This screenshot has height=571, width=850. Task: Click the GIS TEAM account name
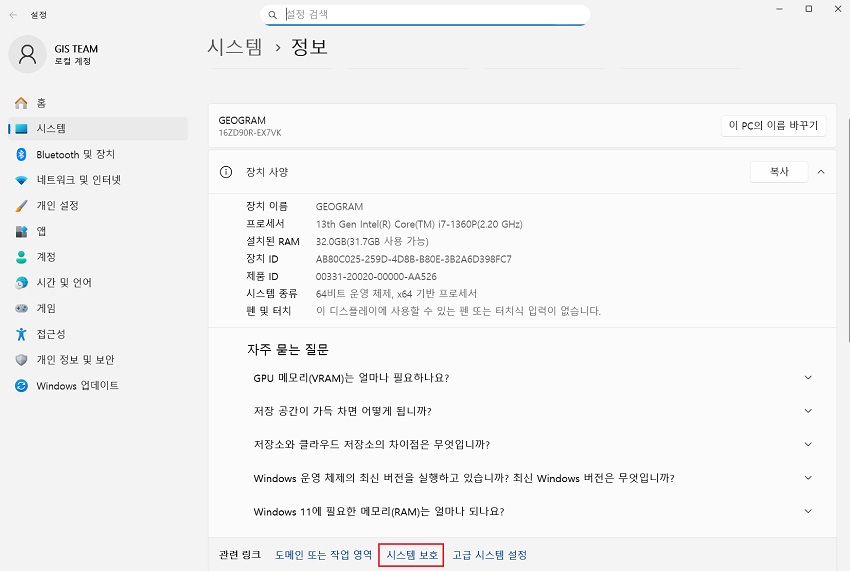point(76,49)
